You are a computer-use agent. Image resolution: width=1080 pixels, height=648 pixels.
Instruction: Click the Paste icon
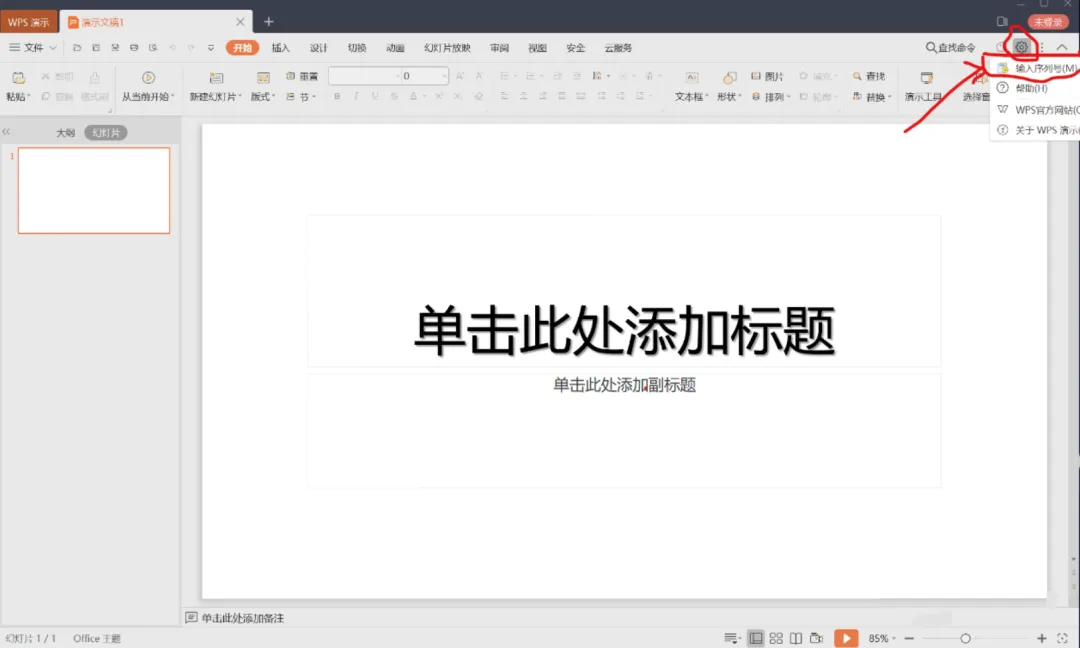[19, 78]
